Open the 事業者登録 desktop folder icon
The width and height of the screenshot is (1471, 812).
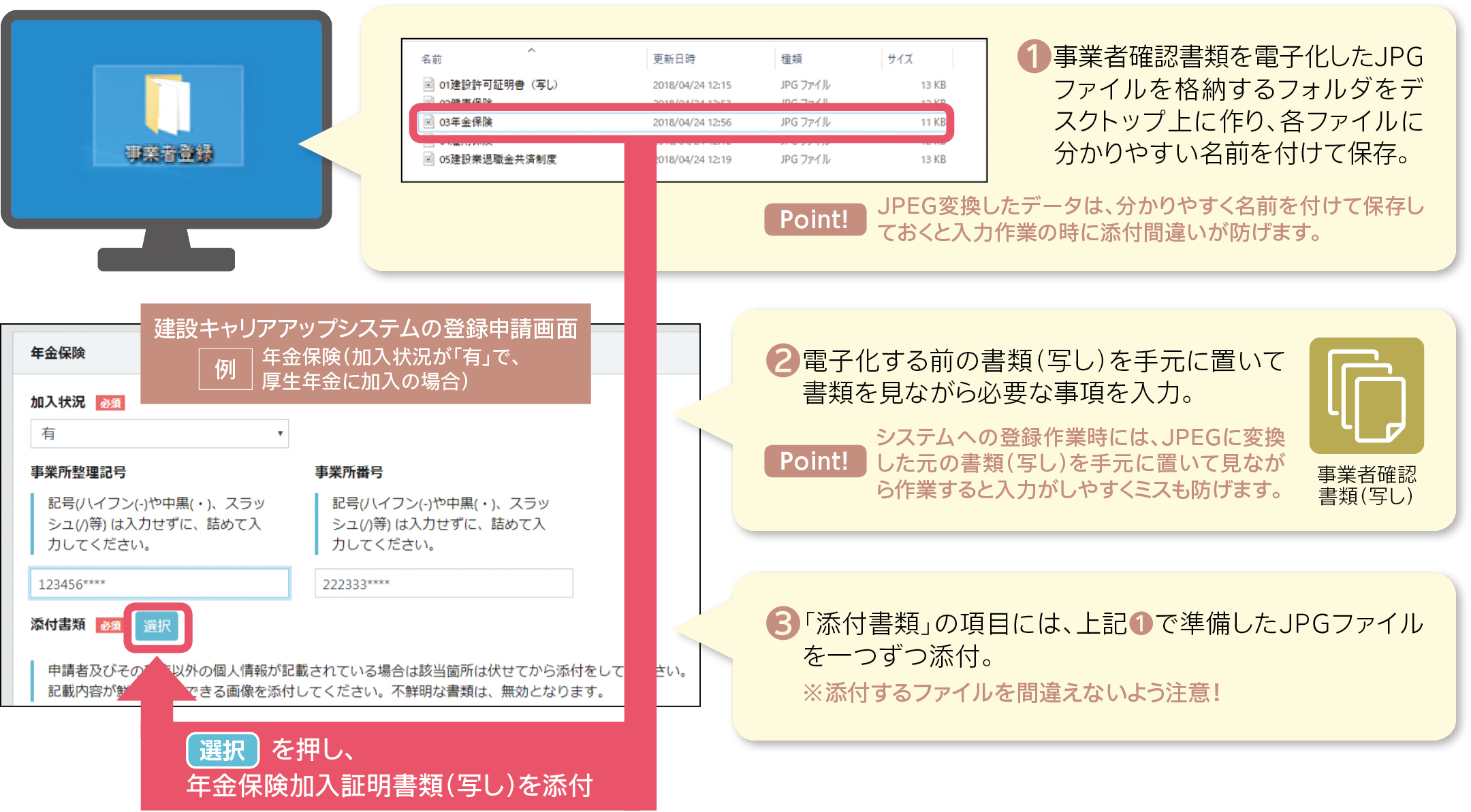tap(168, 116)
